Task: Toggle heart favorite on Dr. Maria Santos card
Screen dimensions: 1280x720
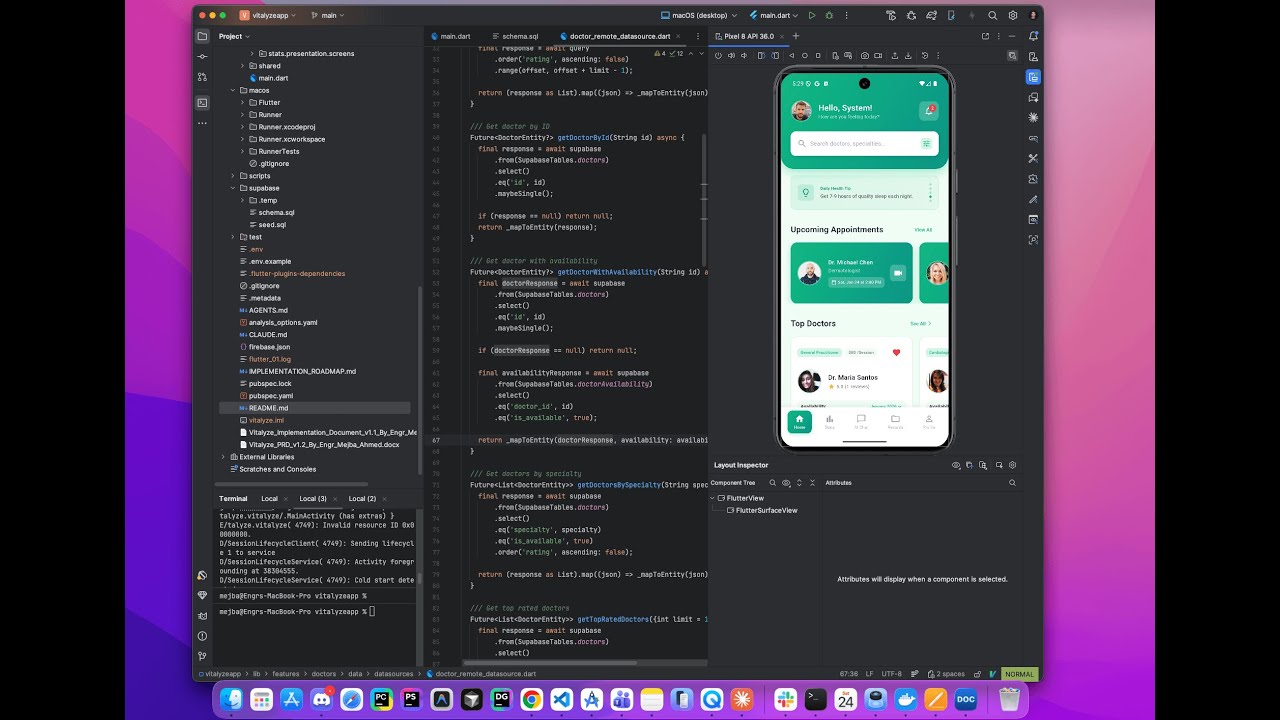Action: pyautogui.click(x=896, y=352)
